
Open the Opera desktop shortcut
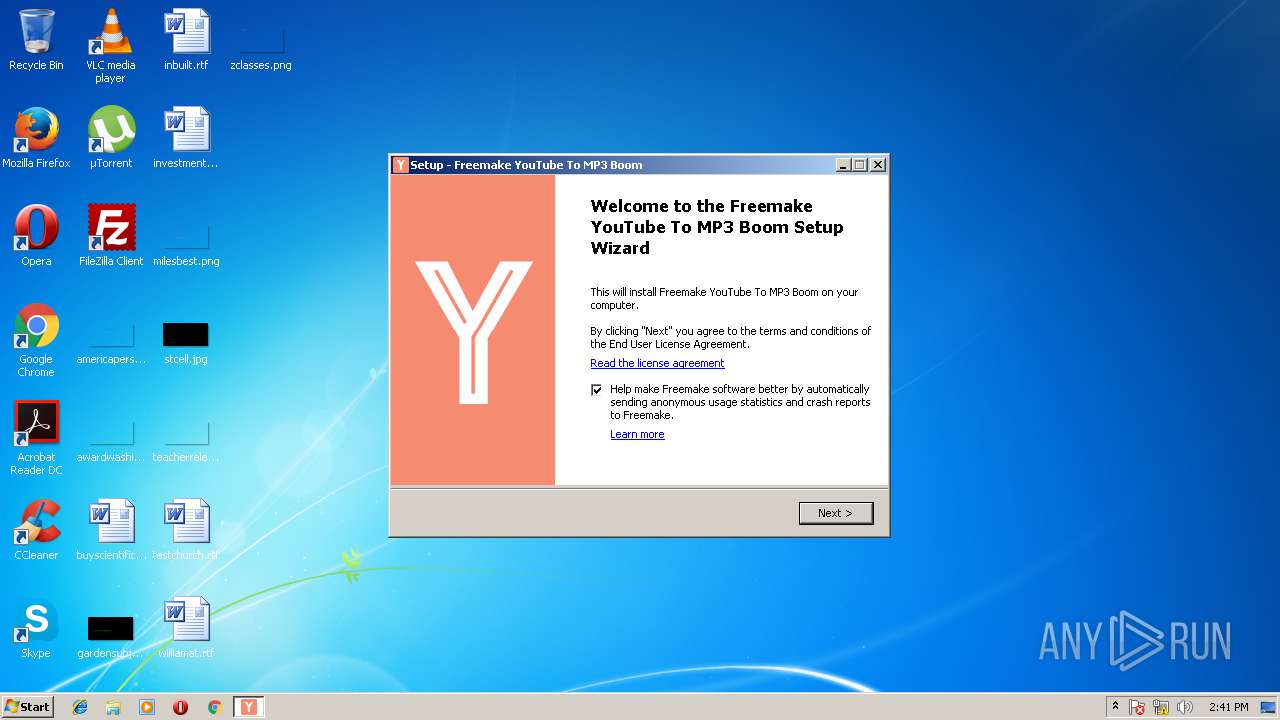(x=36, y=236)
